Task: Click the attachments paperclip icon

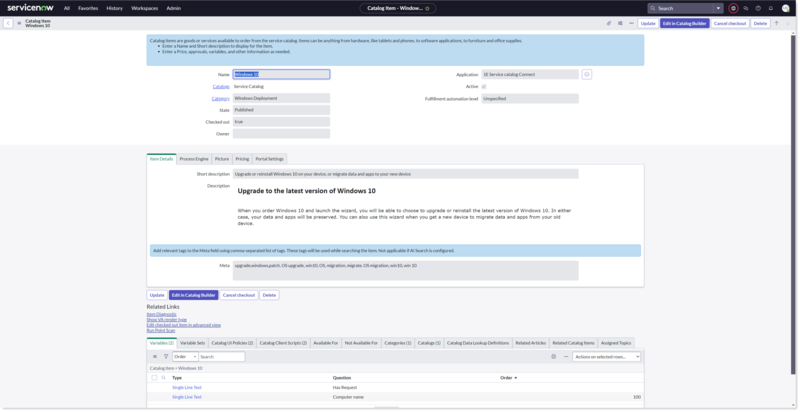Action: [609, 23]
